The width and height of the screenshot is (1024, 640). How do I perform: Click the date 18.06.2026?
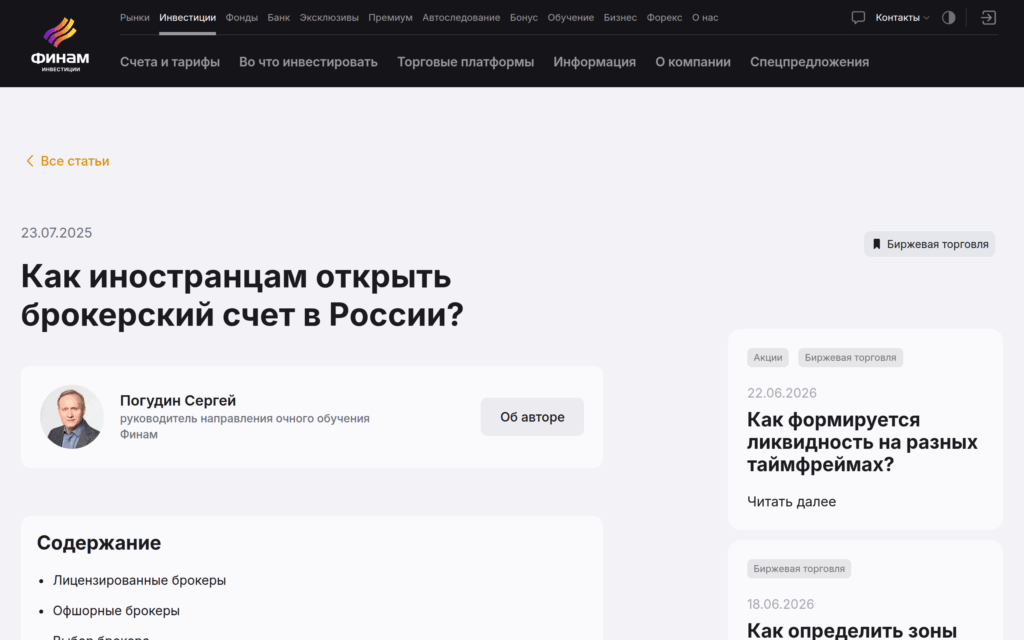pos(780,605)
